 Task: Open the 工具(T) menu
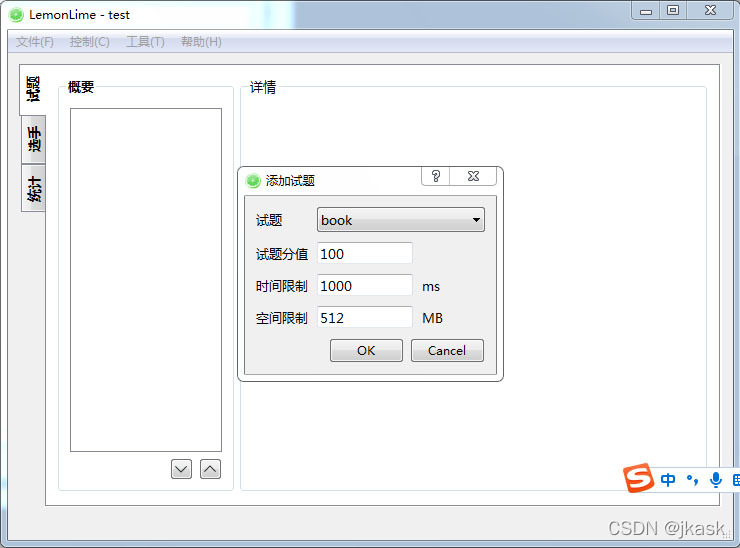[145, 42]
